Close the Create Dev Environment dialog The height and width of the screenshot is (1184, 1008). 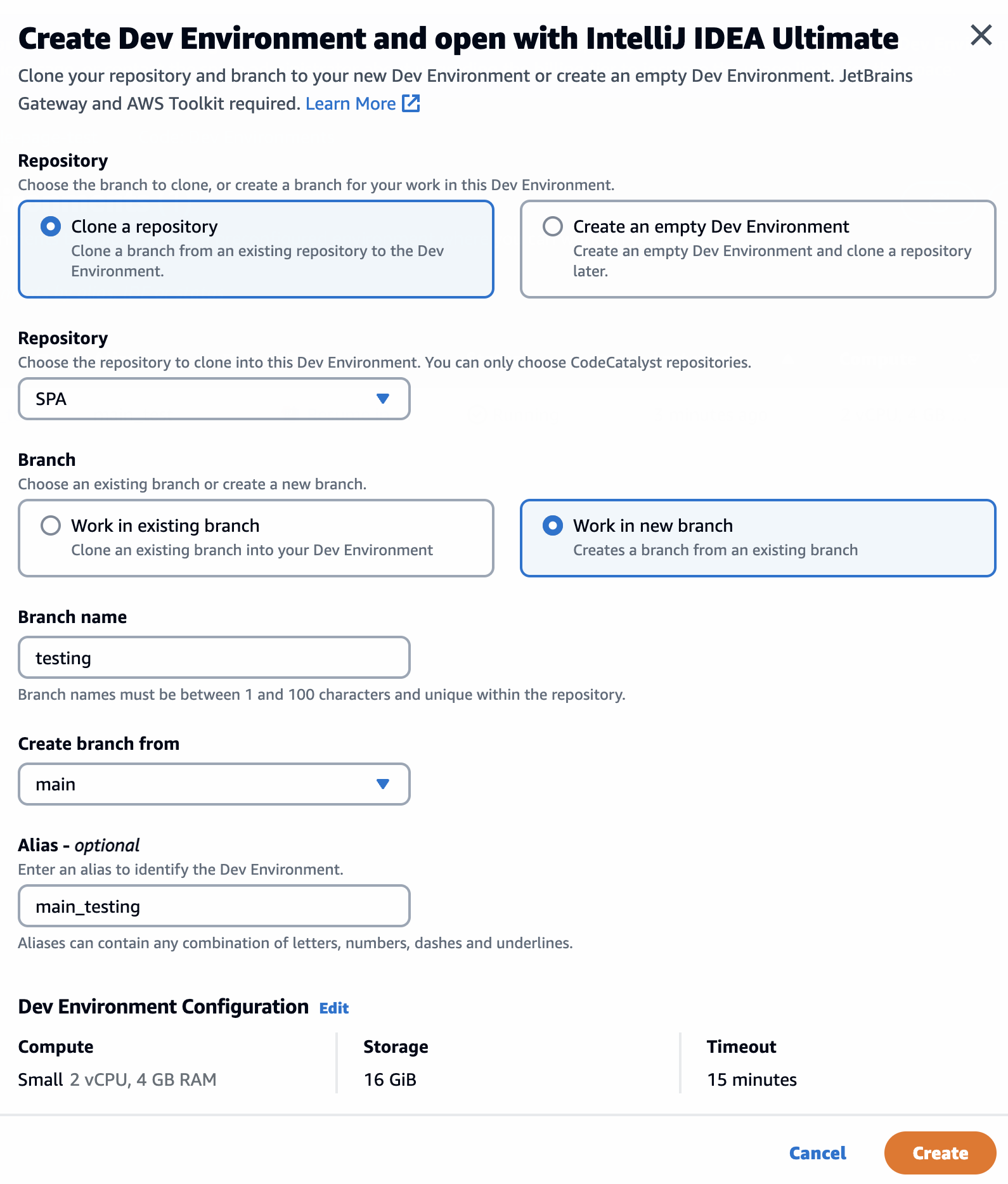[981, 35]
